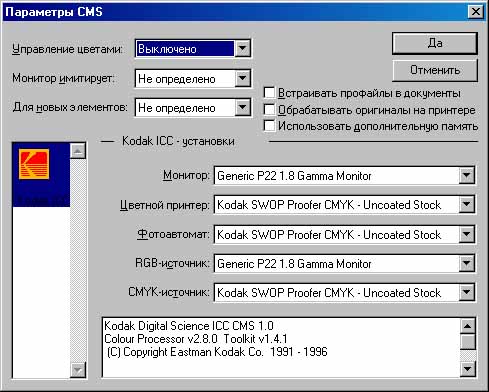489x392 pixels.
Task: Expand the RGB-источник dropdown
Action: click(466, 263)
